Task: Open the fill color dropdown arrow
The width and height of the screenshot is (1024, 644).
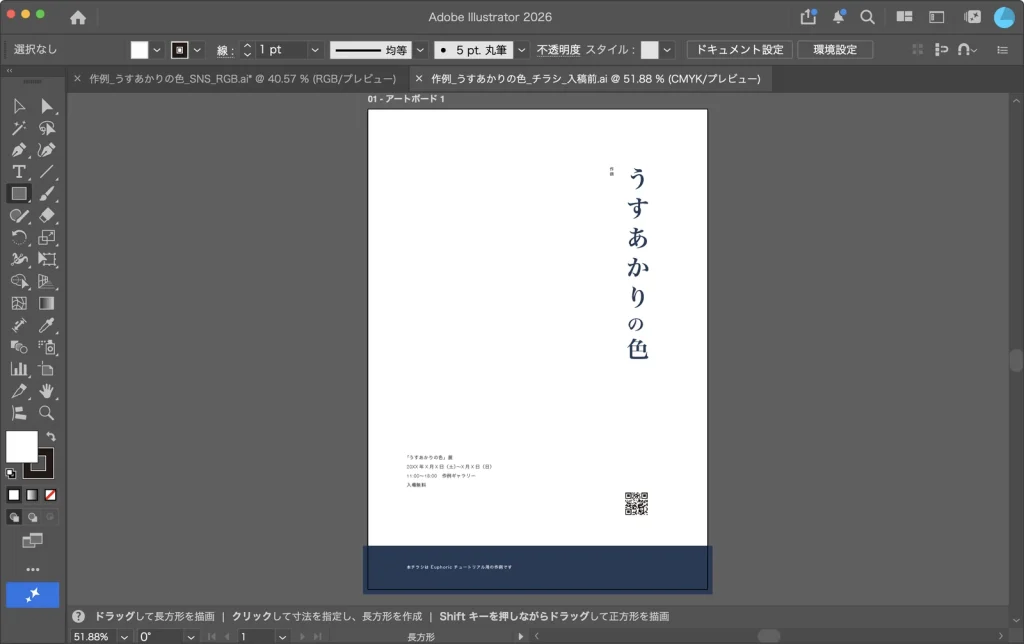Action: [x=157, y=50]
